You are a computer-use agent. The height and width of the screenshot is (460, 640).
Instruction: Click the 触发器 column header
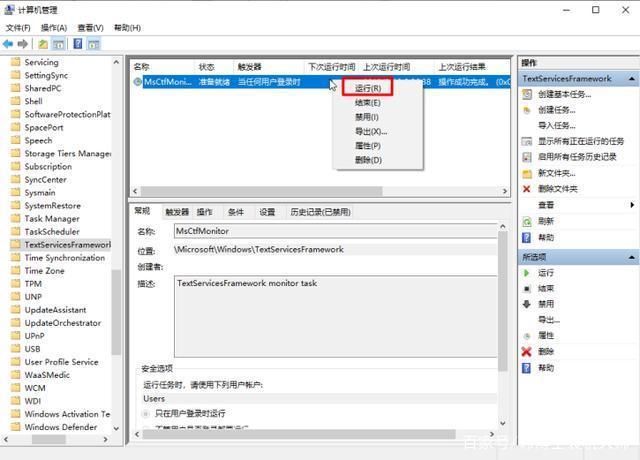268,67
